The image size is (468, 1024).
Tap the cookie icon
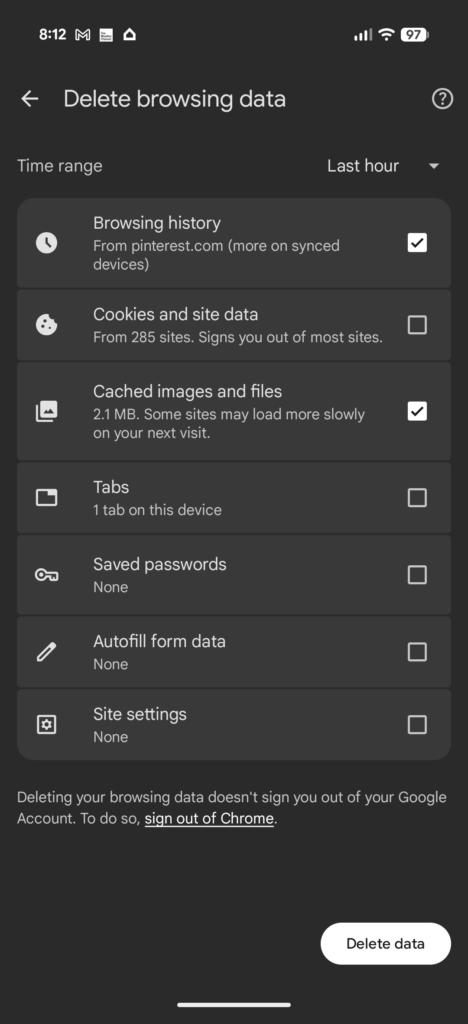[x=46, y=325]
